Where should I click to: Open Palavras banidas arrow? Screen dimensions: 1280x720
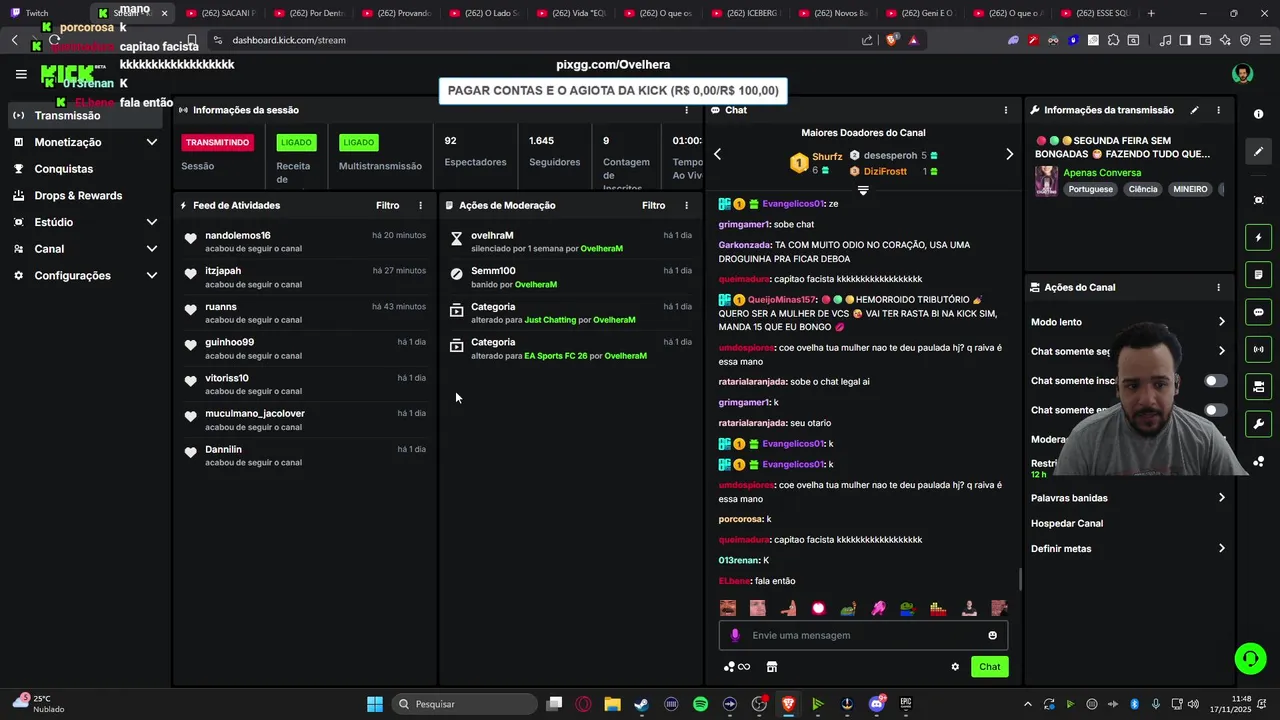point(1221,498)
